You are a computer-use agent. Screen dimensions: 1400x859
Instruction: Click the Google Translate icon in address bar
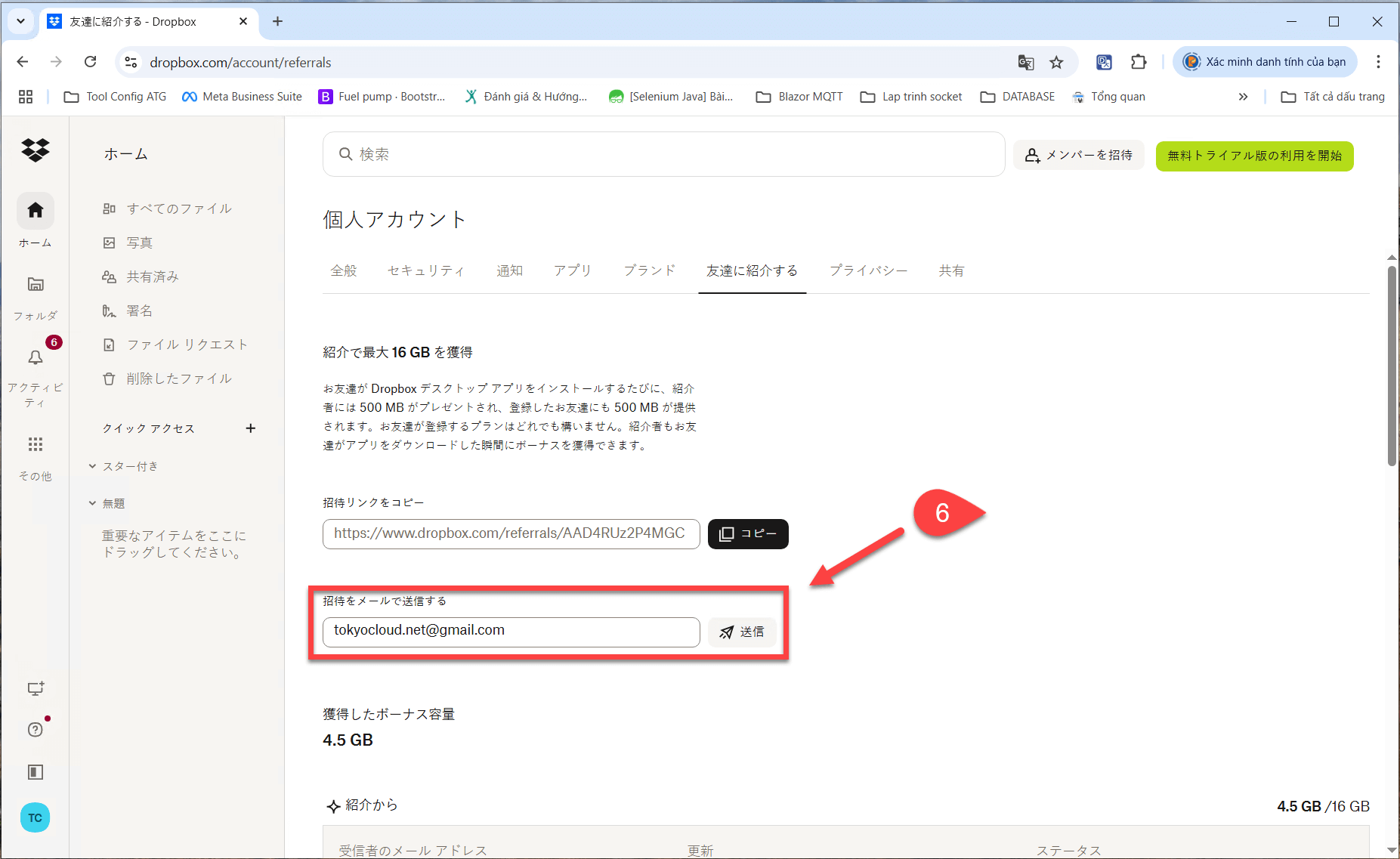[x=1026, y=63]
